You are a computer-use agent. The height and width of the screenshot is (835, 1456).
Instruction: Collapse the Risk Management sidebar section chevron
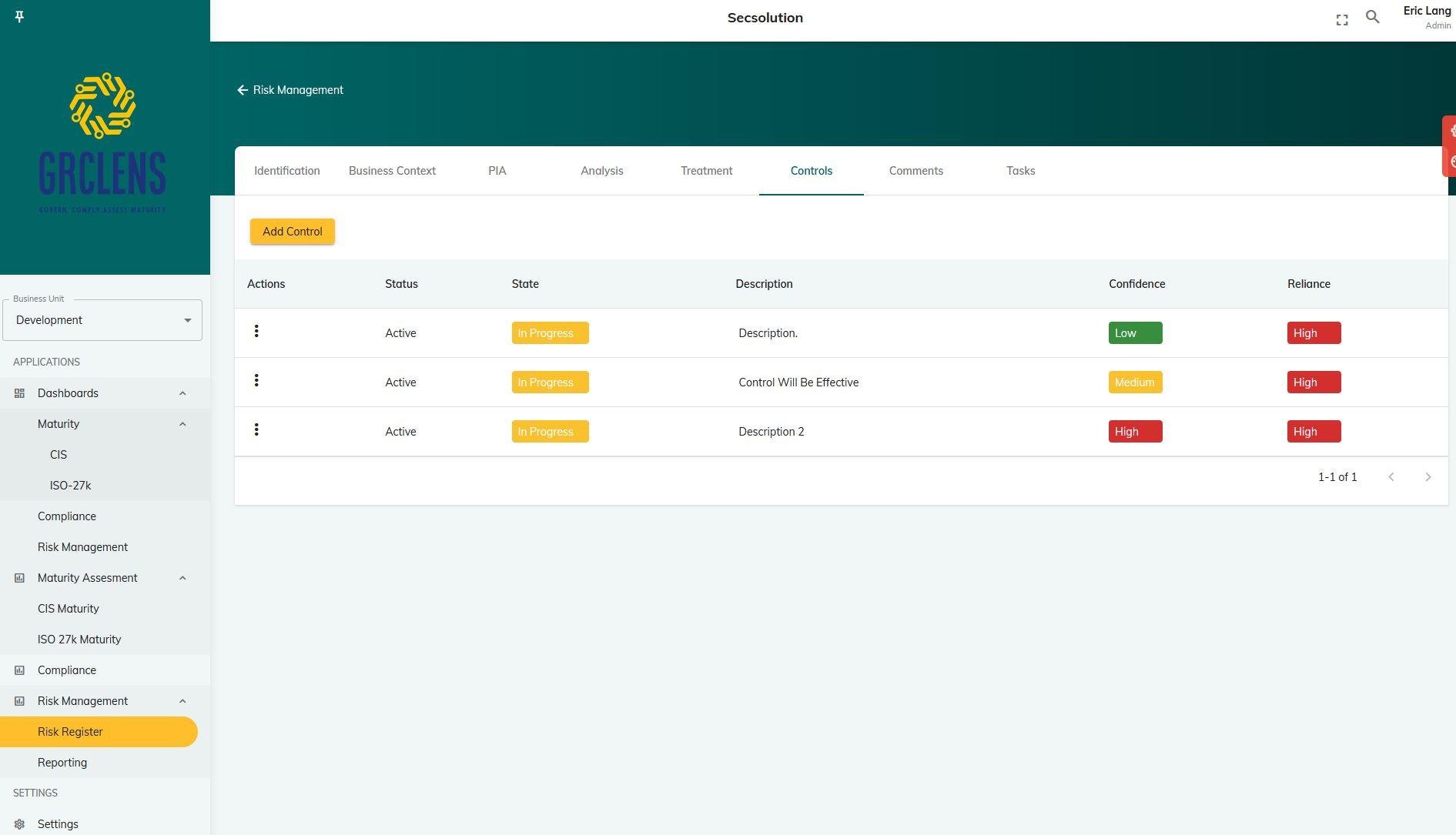pyautogui.click(x=182, y=701)
